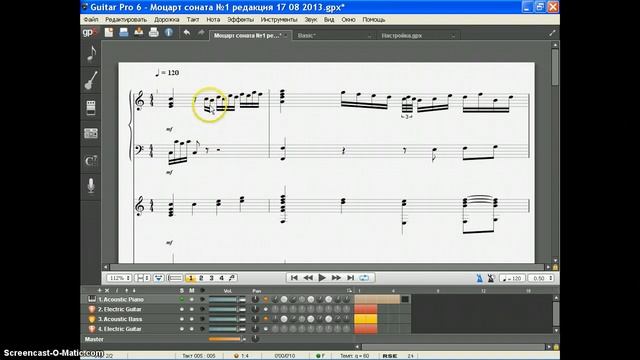Open the mastering panel icon
This screenshot has height=360, width=640.
pos(91,133)
